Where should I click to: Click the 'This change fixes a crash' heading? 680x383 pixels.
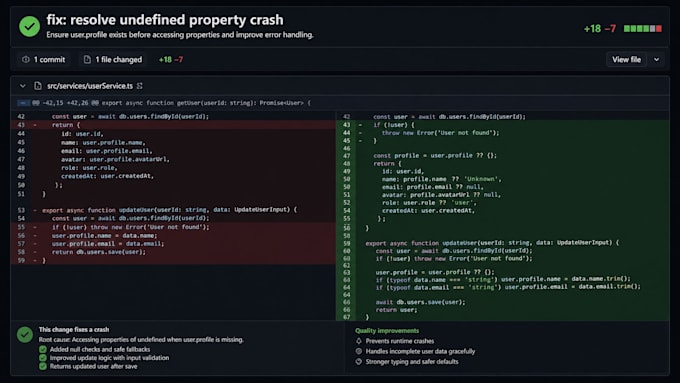74,330
